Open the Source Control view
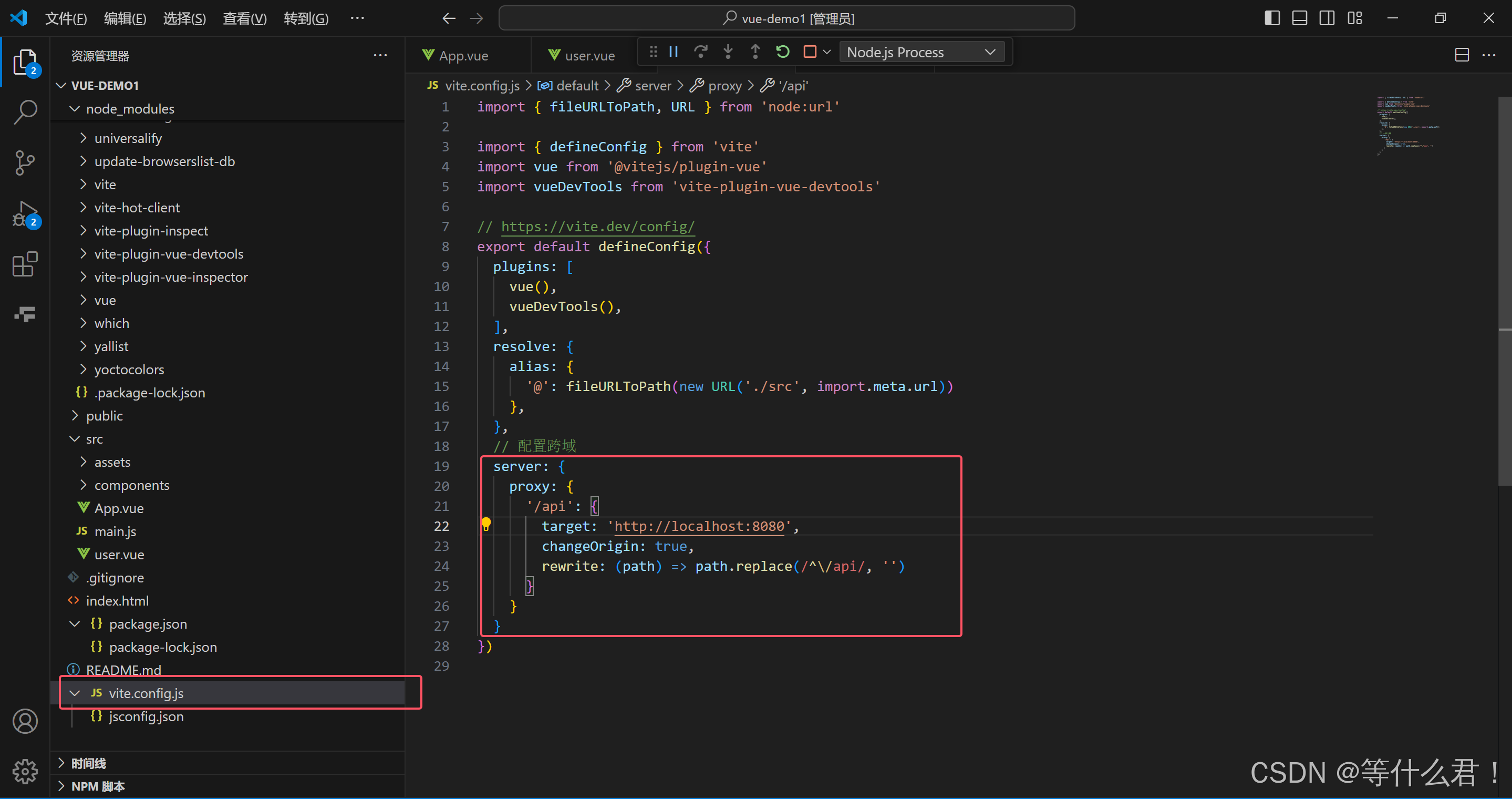Viewport: 1512px width, 799px height. pos(25,162)
